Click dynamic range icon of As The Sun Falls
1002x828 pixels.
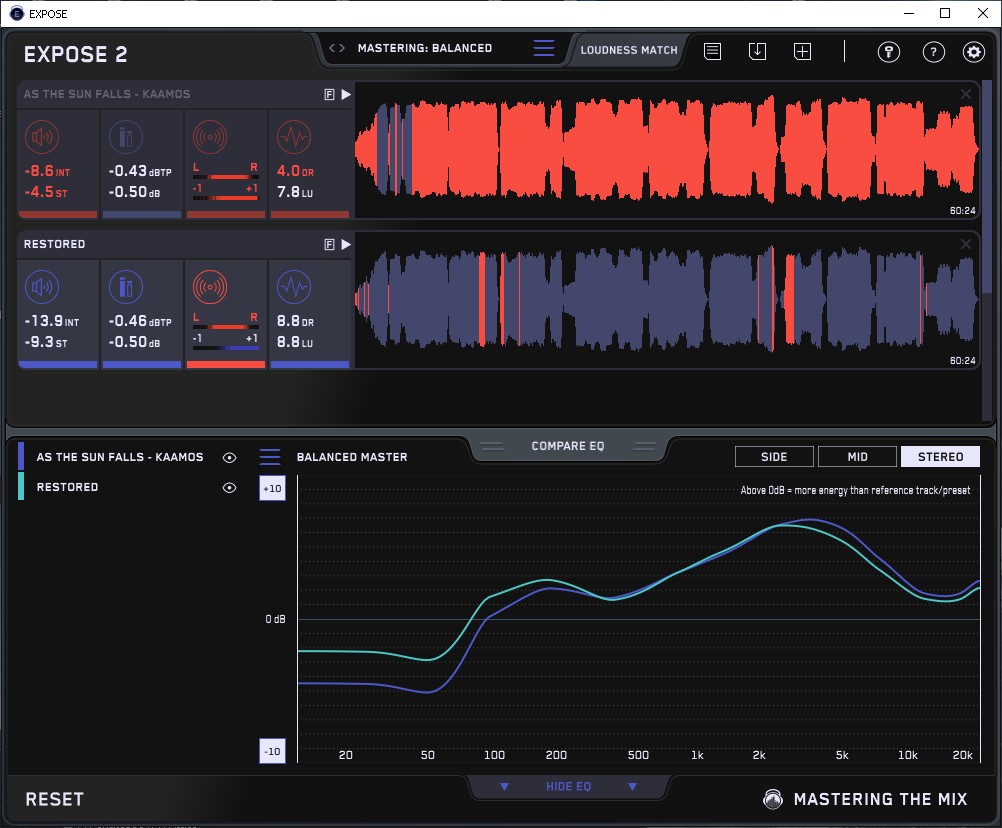[293, 137]
